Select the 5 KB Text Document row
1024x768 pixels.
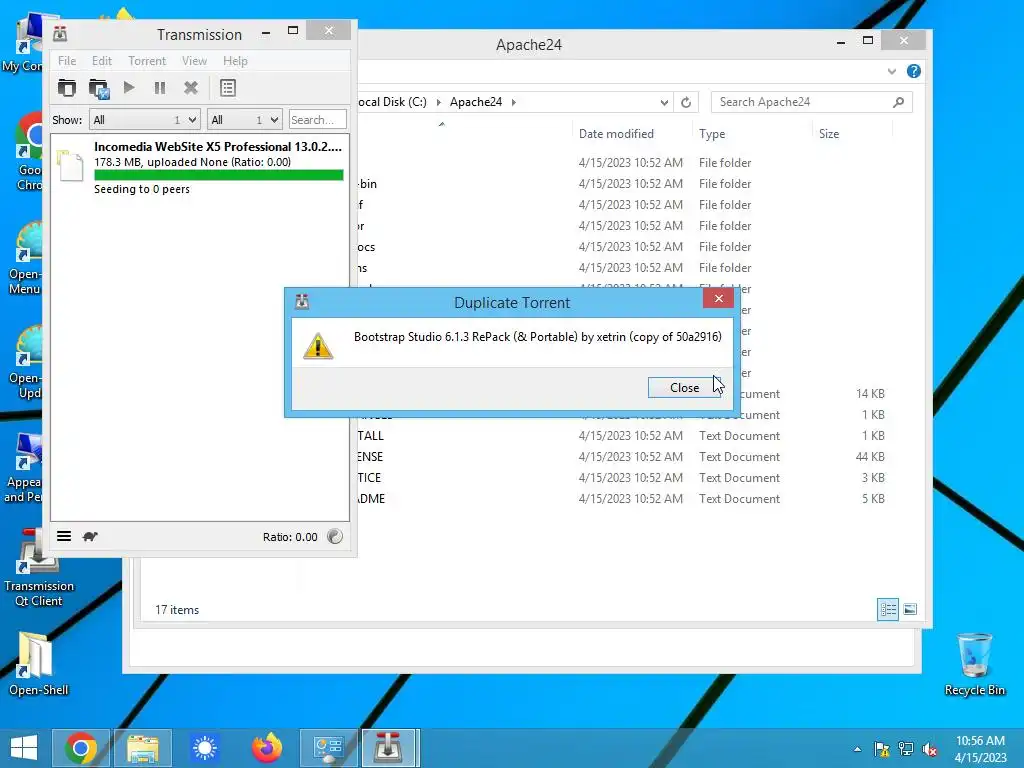[x=620, y=498]
